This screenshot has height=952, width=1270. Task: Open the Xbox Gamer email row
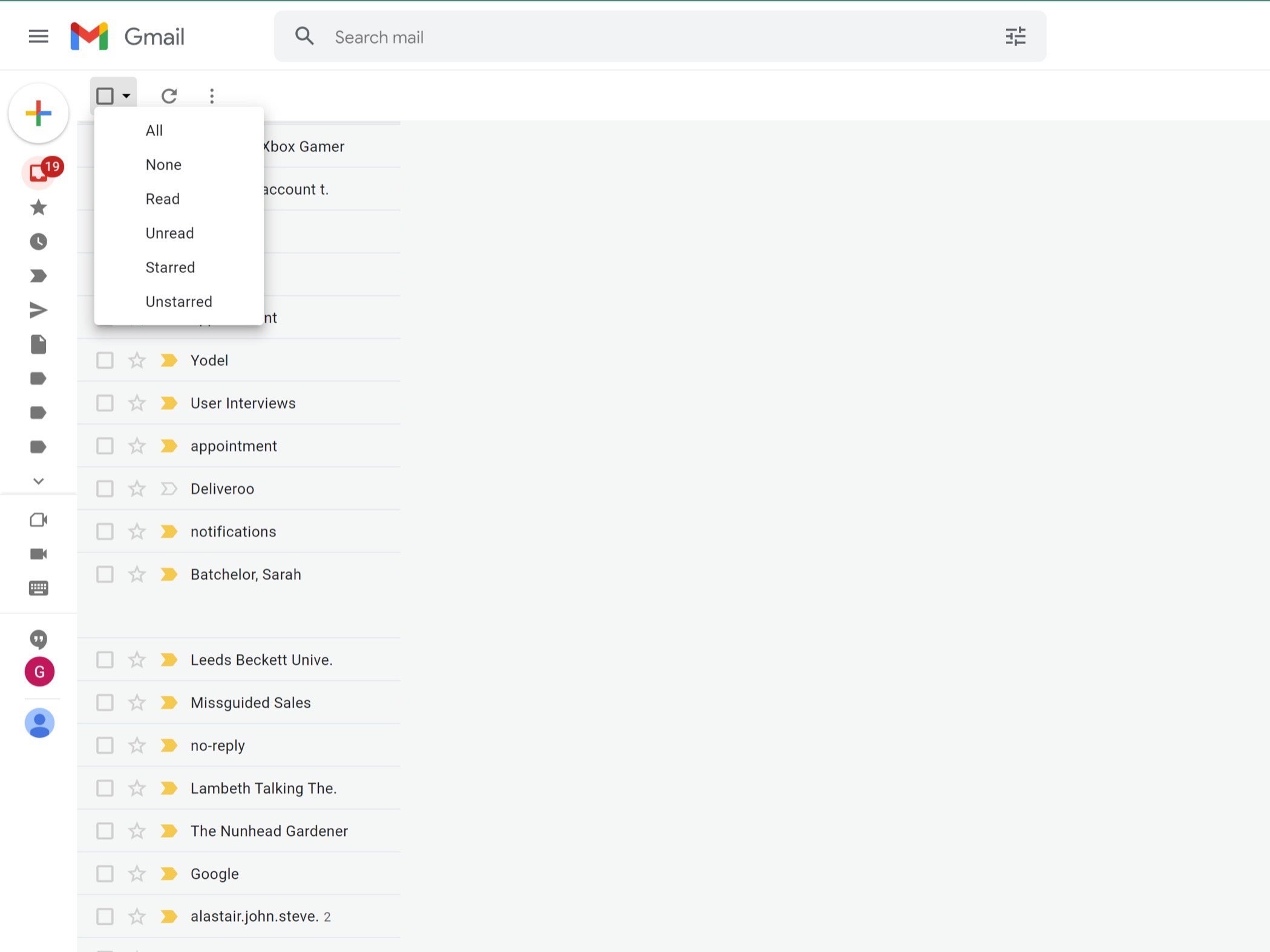tap(332, 146)
